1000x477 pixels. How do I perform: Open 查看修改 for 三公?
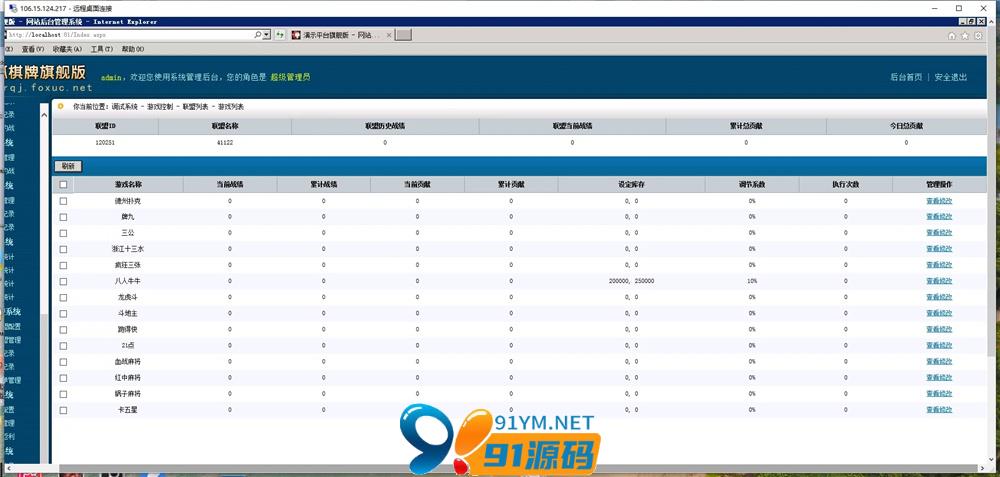(939, 233)
